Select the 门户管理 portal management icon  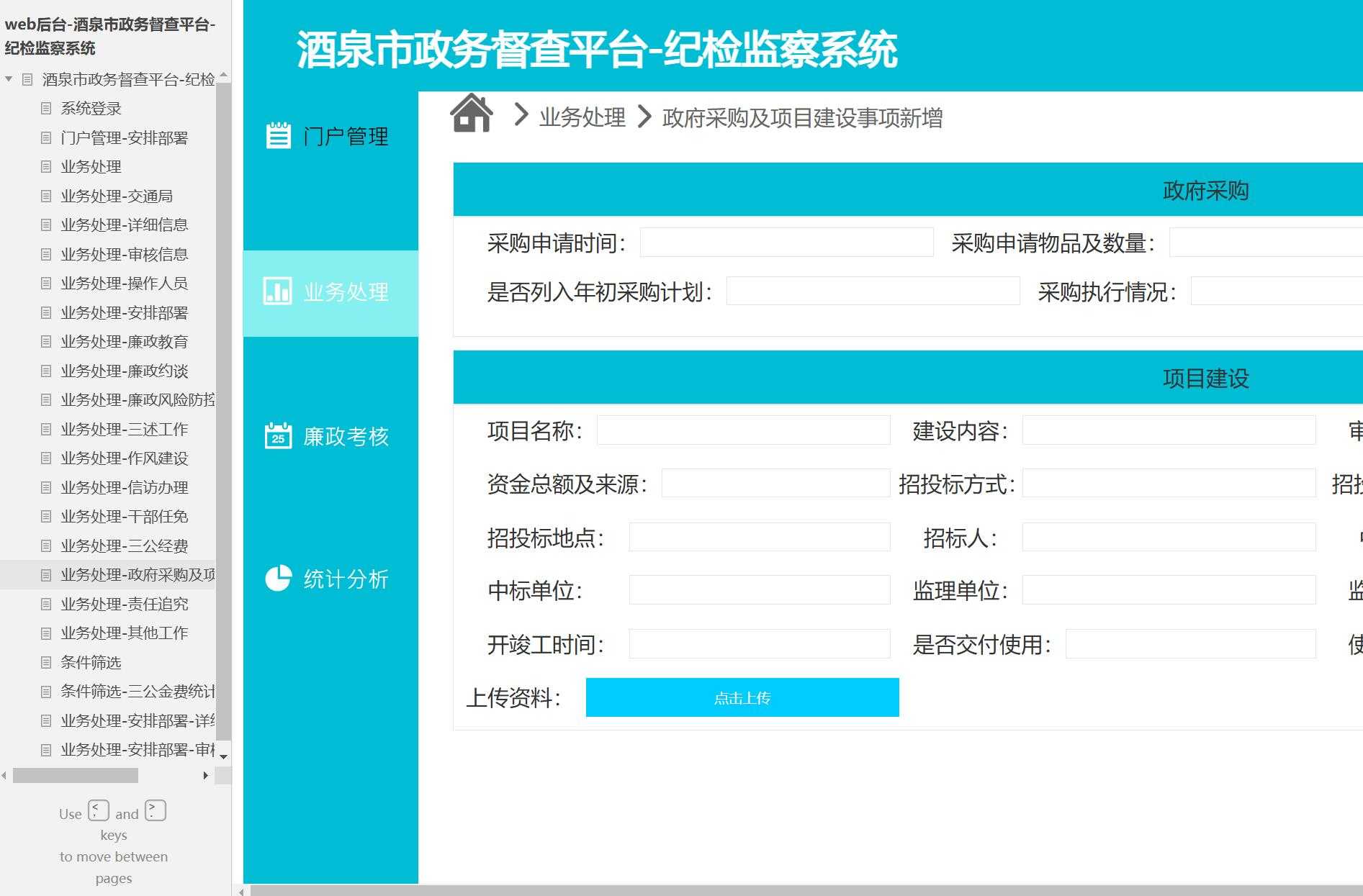(279, 135)
